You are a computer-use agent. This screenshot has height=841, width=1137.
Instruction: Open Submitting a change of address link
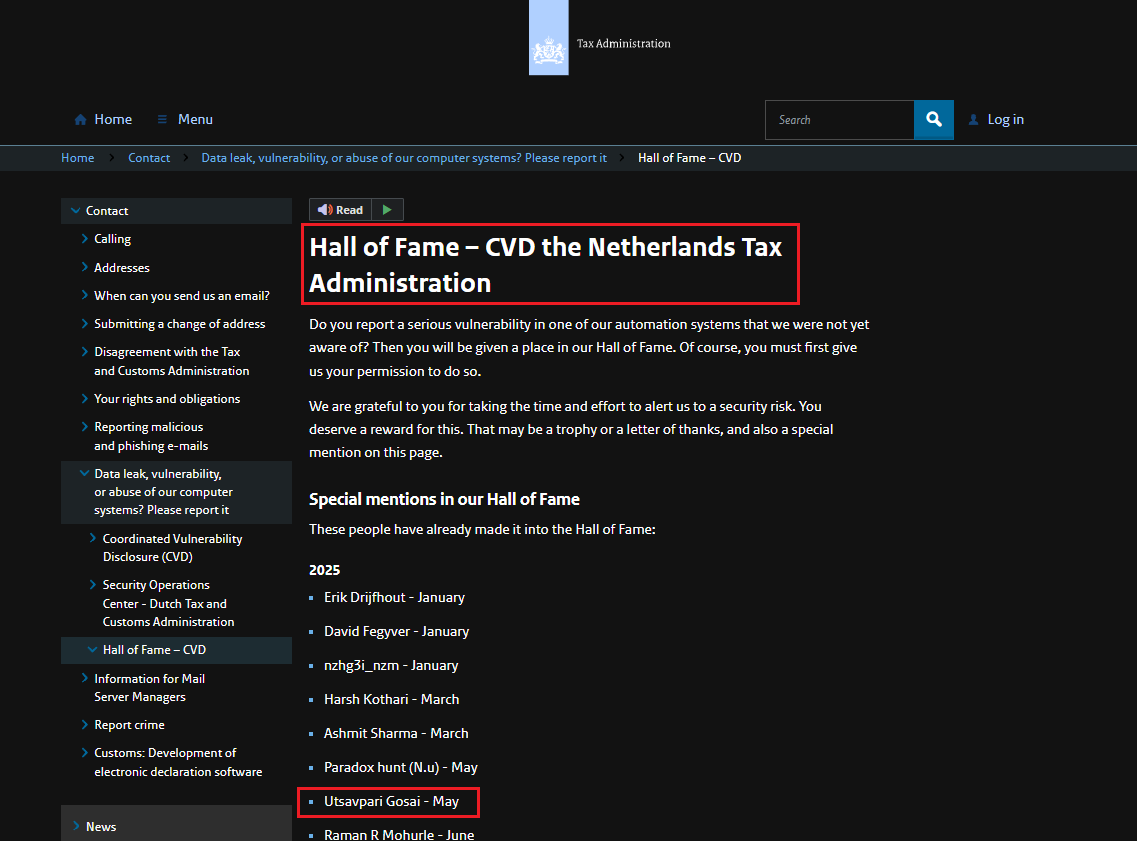click(x=180, y=324)
